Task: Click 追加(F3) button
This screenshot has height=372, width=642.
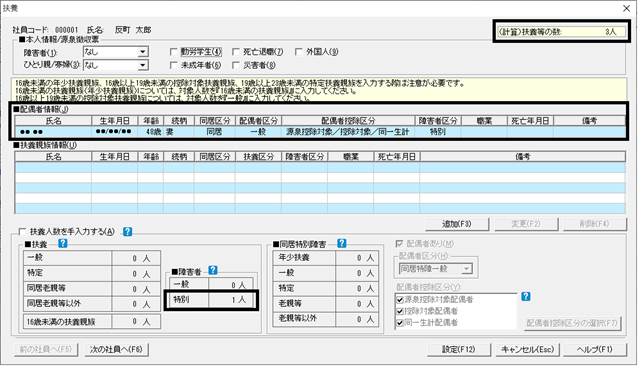Action: [x=457, y=224]
